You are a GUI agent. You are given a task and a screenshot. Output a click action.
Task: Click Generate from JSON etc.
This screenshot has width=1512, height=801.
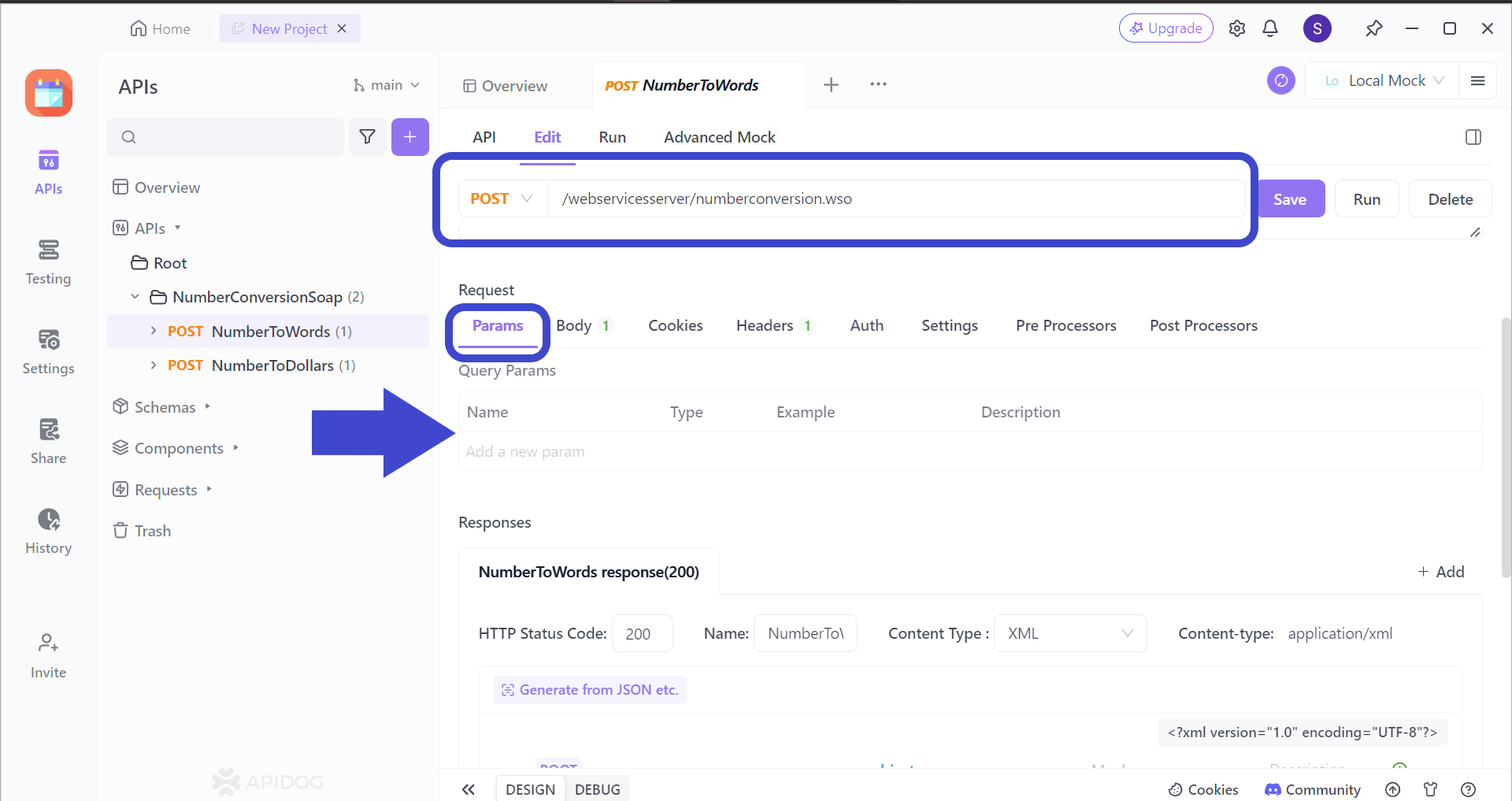click(589, 689)
